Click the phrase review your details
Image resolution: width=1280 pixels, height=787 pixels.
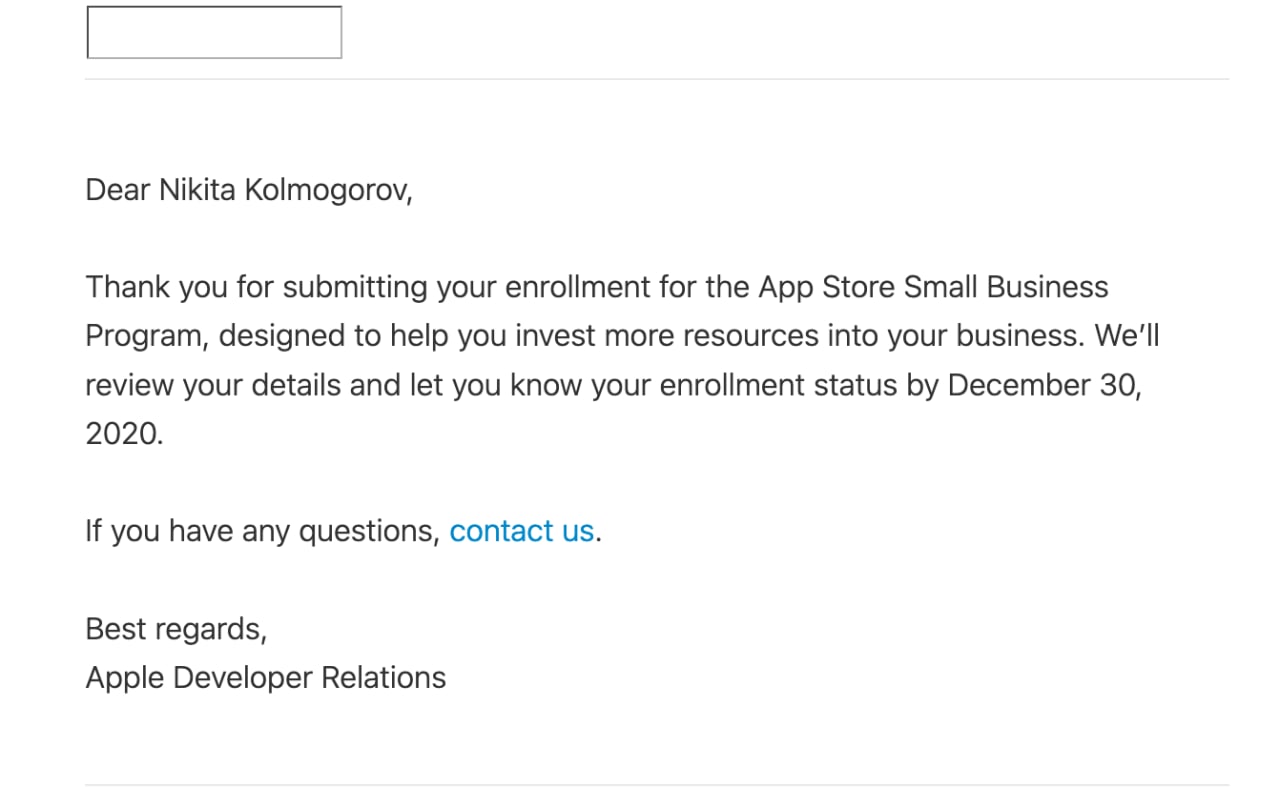pyautogui.click(x=213, y=385)
